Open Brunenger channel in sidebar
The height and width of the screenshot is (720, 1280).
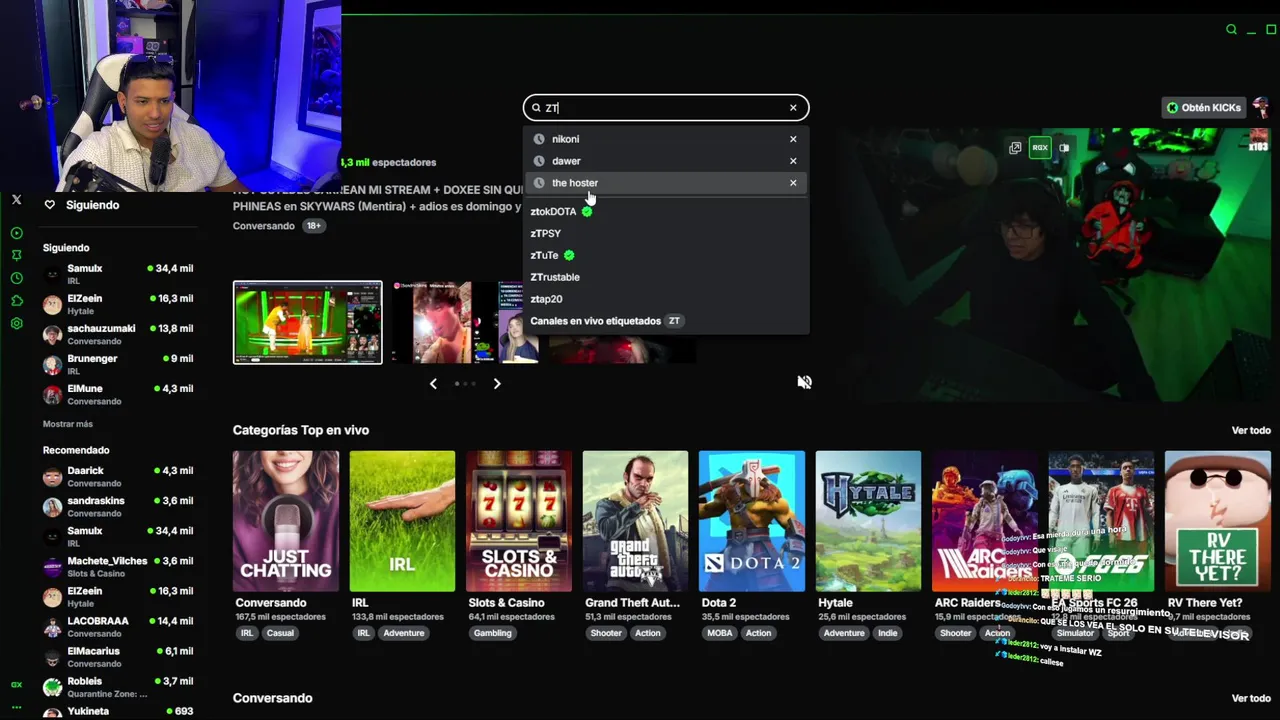point(118,364)
